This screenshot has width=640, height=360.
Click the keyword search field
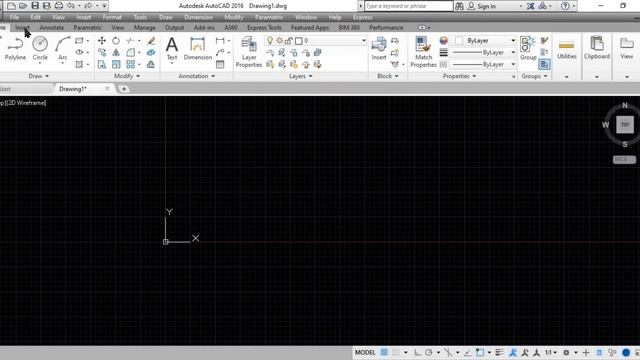click(x=409, y=6)
